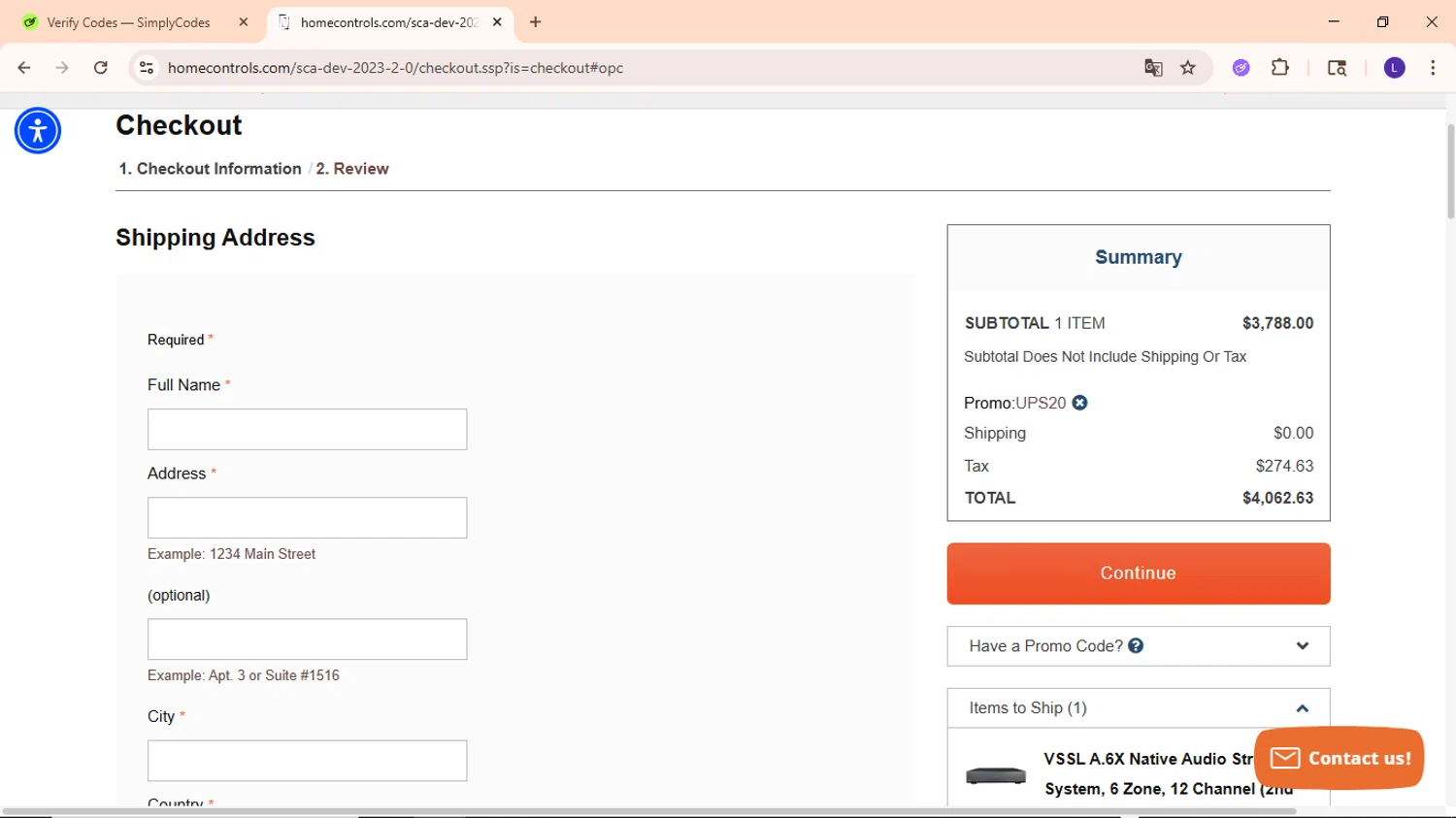Bookmark this page with the star
1456x818 pixels.
[x=1188, y=68]
